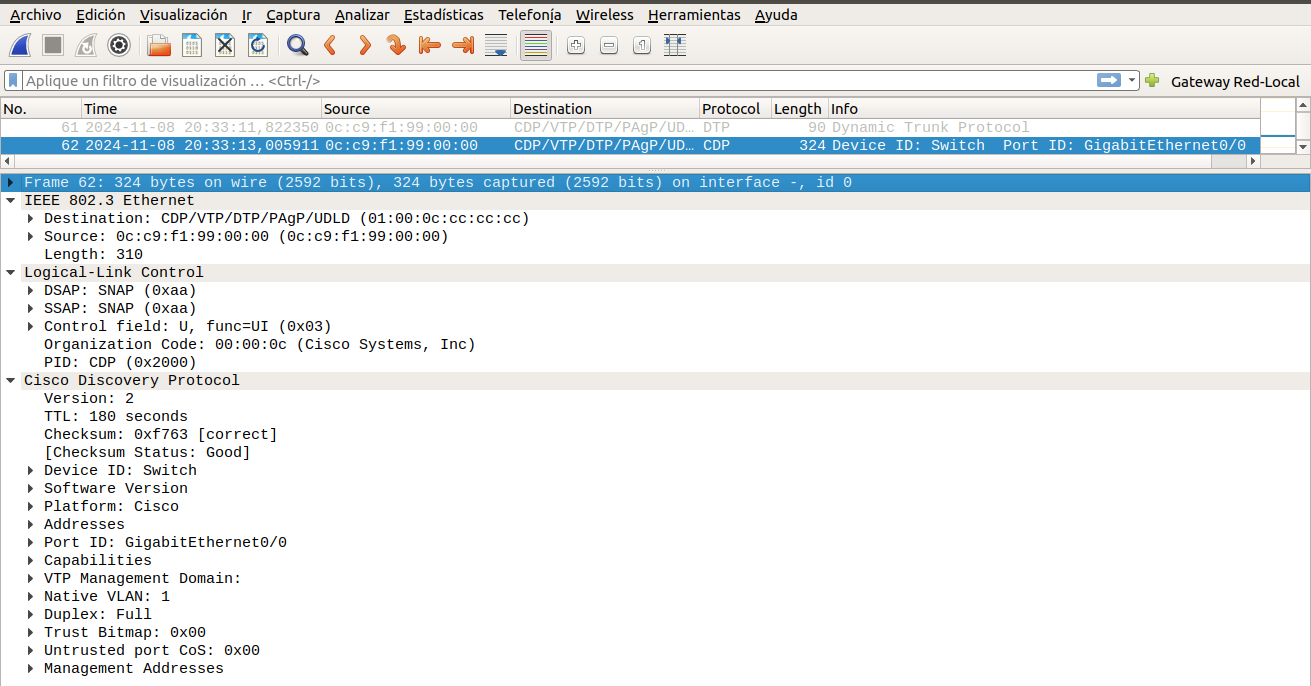This screenshot has width=1311, height=686.
Task: Open the Visualización menu
Action: coord(184,15)
